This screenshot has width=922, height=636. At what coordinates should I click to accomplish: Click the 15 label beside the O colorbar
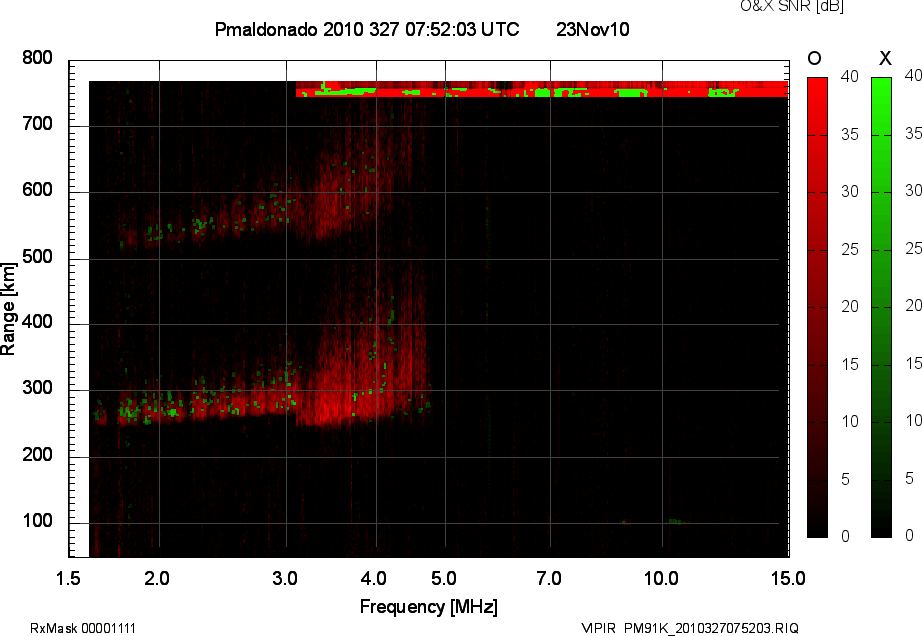850,364
